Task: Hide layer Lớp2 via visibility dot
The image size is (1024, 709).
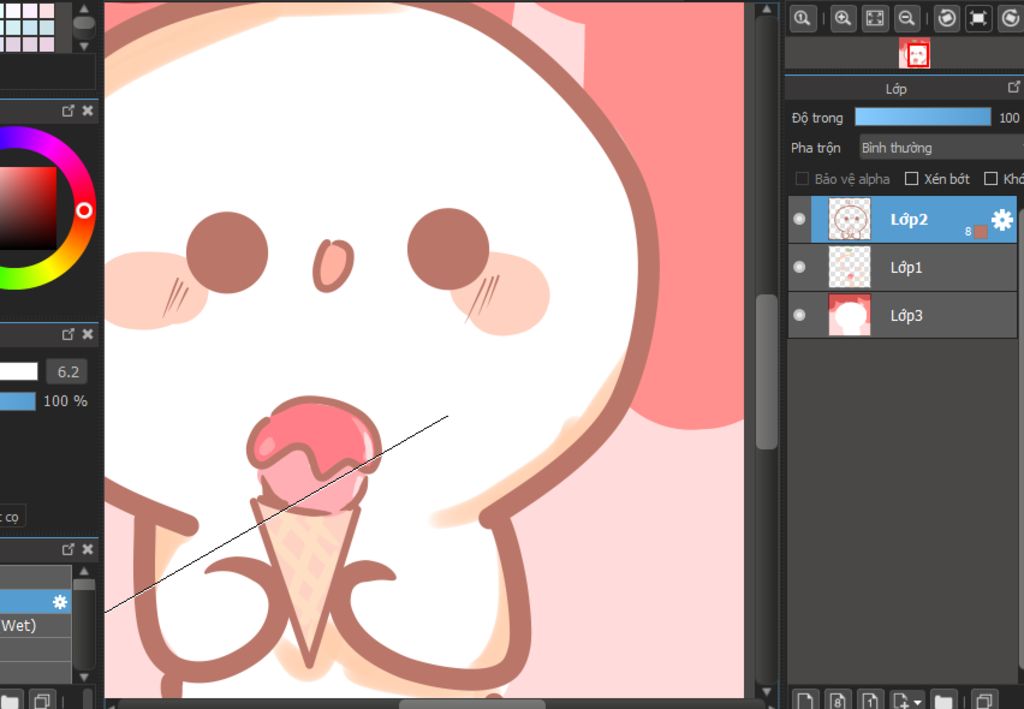Action: click(799, 219)
